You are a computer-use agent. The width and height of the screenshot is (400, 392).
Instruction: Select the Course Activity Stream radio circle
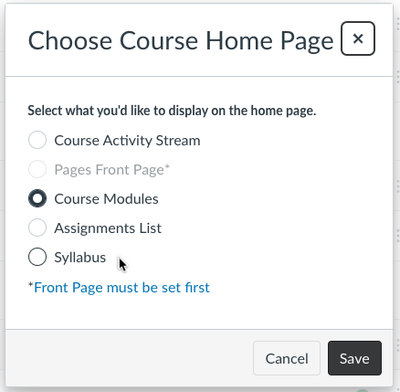(x=37, y=140)
